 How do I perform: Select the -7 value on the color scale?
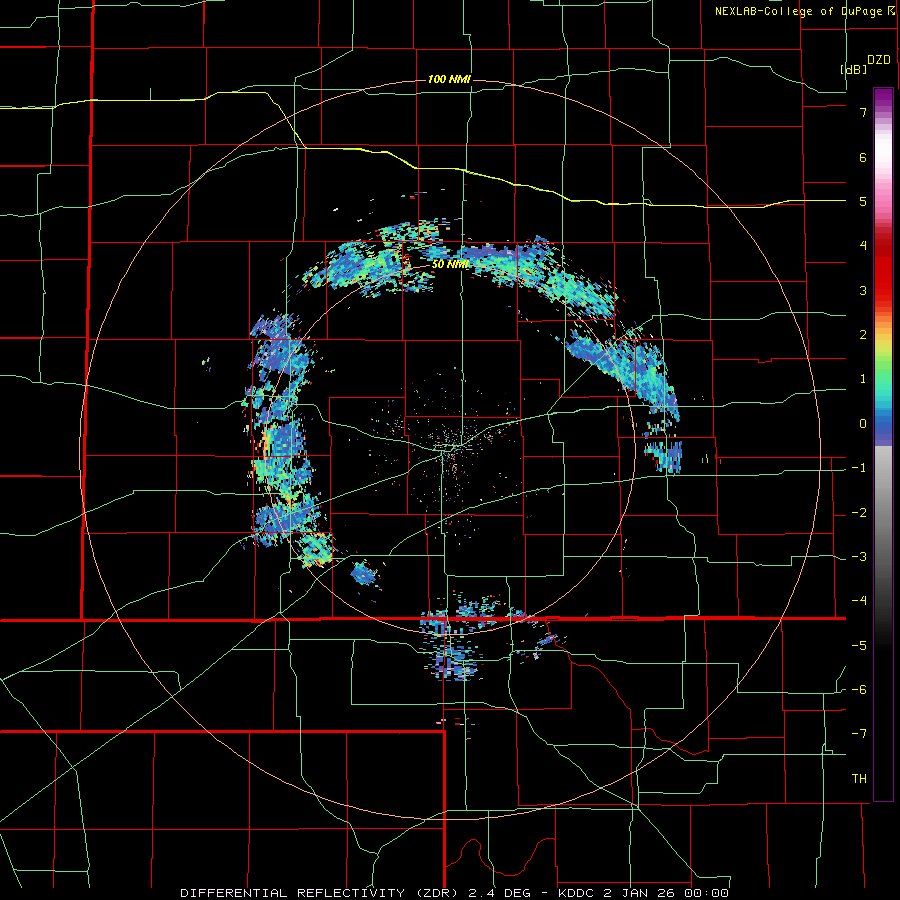click(859, 734)
